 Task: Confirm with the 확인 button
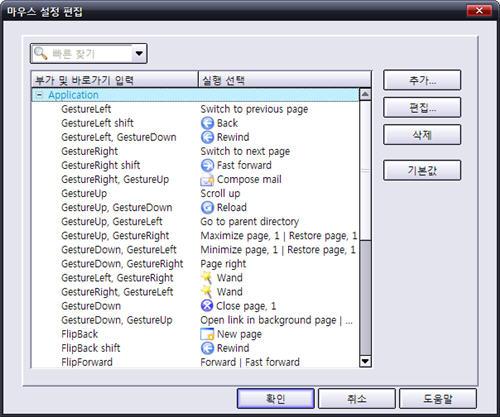(276, 398)
